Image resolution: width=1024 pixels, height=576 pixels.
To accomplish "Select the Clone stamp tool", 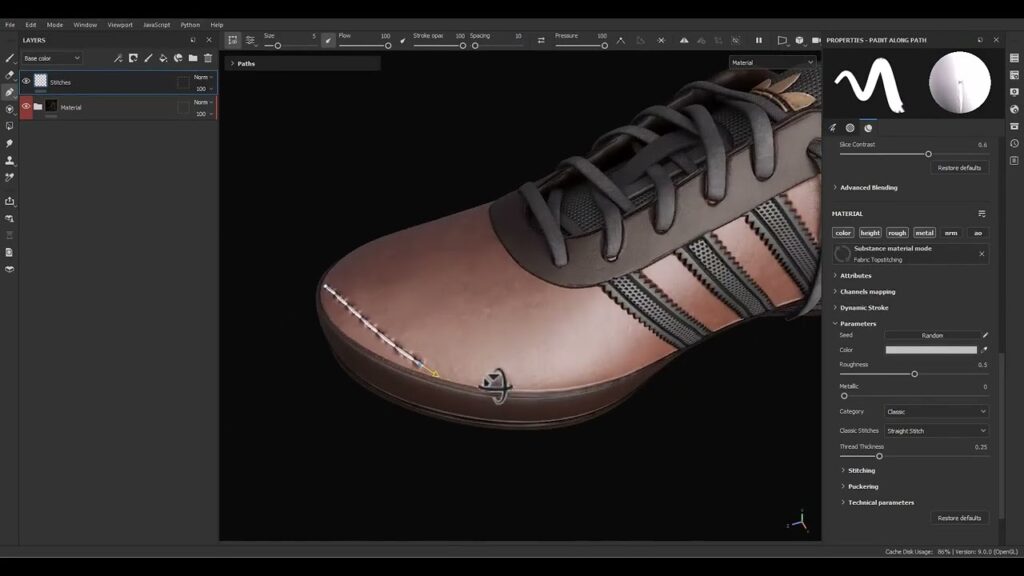I will point(9,160).
